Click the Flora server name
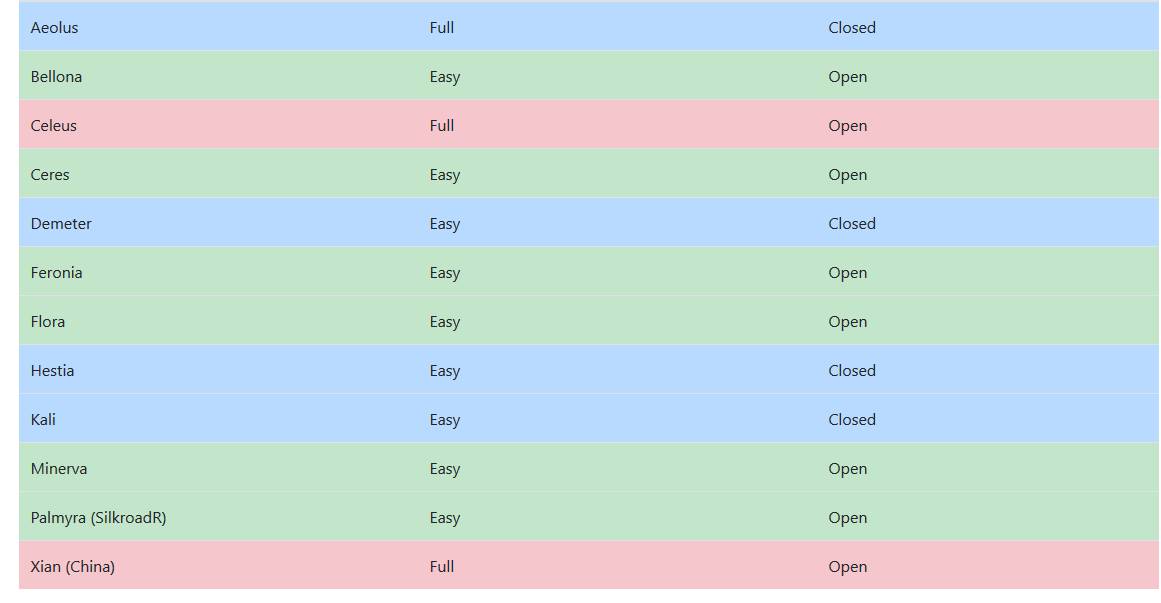Screen dimensions: 1161x603 48,322
